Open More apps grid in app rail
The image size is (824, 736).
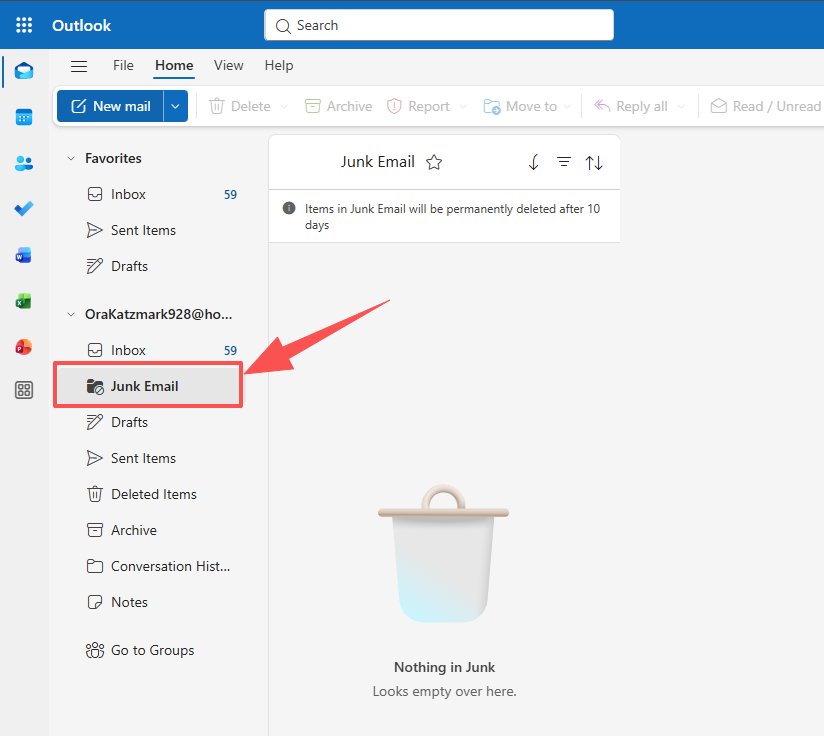[24, 390]
